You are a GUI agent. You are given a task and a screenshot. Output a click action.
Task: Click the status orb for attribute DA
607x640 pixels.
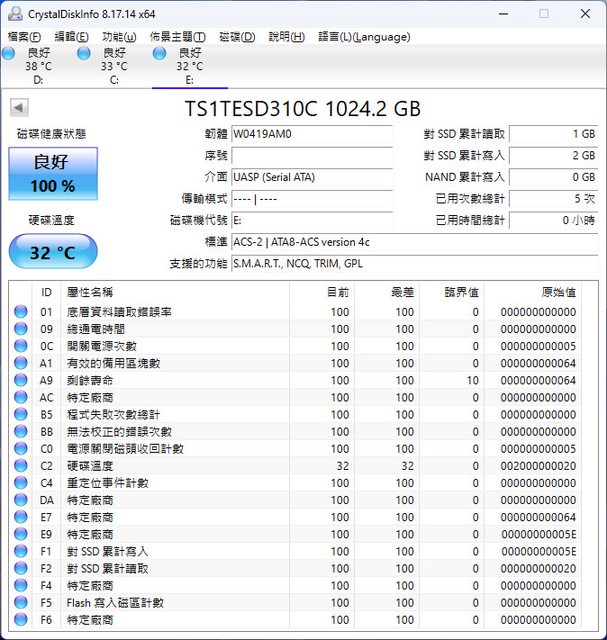[20, 500]
